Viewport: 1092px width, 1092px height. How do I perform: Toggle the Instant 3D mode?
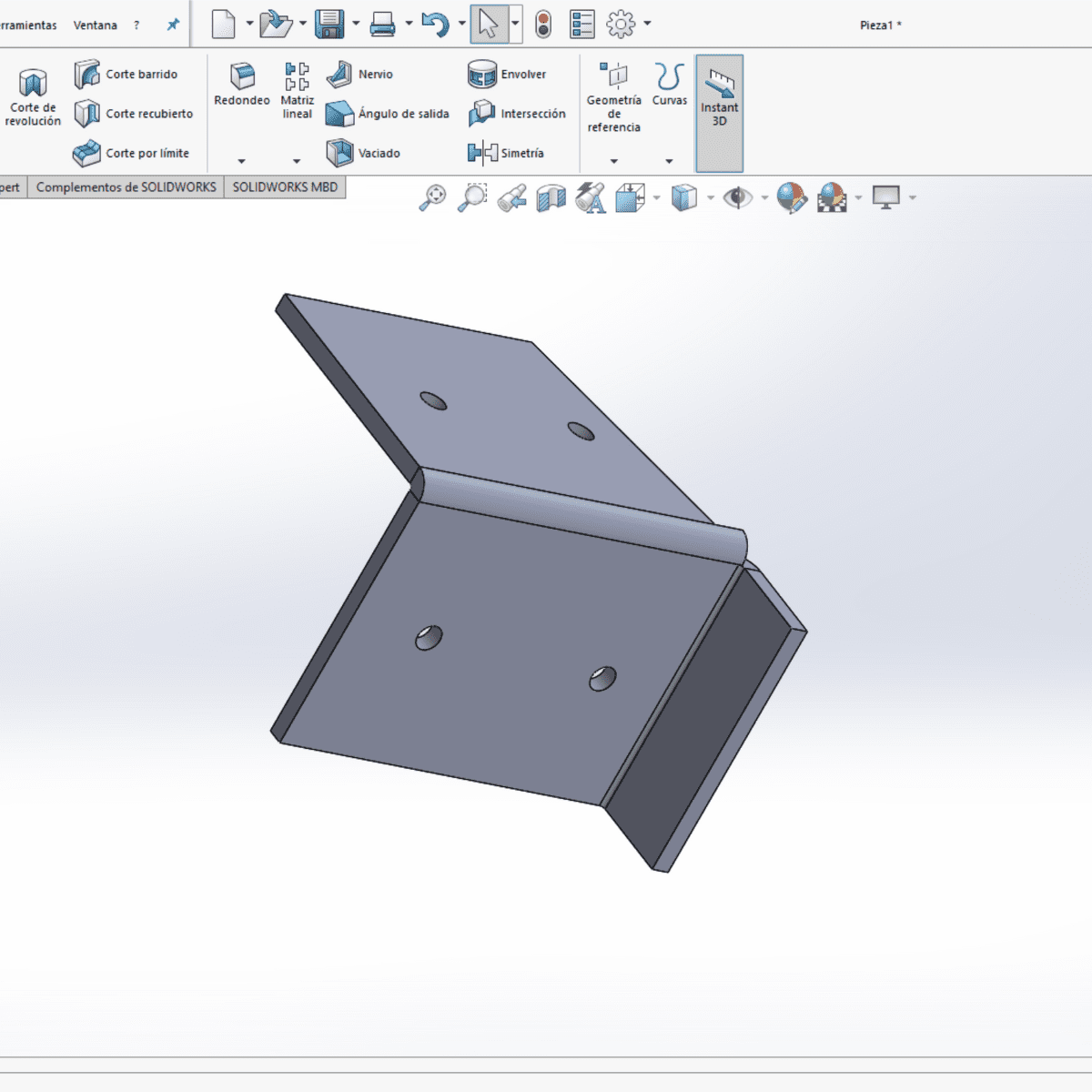[719, 113]
